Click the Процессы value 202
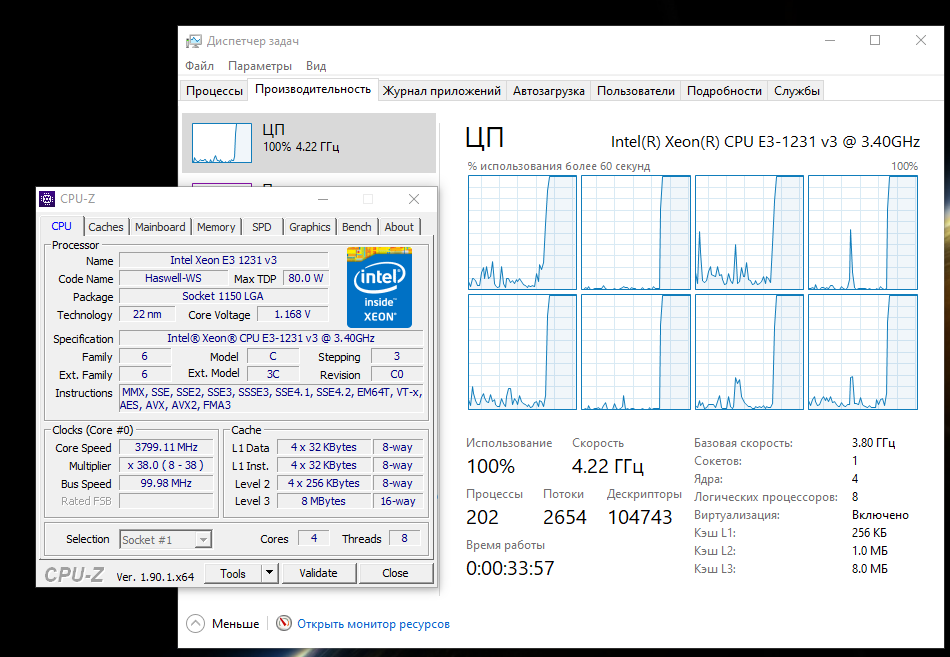Screen dimensions: 950x657 (482, 517)
